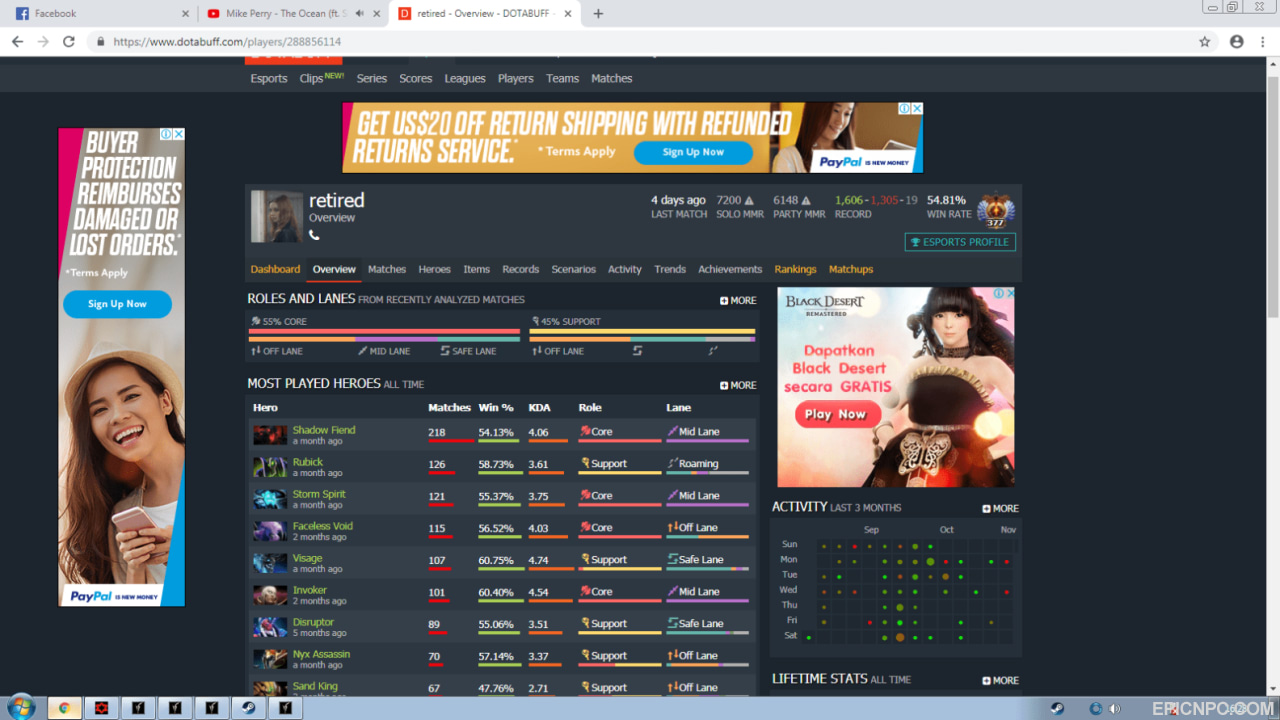Screen dimensions: 1280x720
Task: Reload the page with the refresh icon
Action: (x=69, y=42)
